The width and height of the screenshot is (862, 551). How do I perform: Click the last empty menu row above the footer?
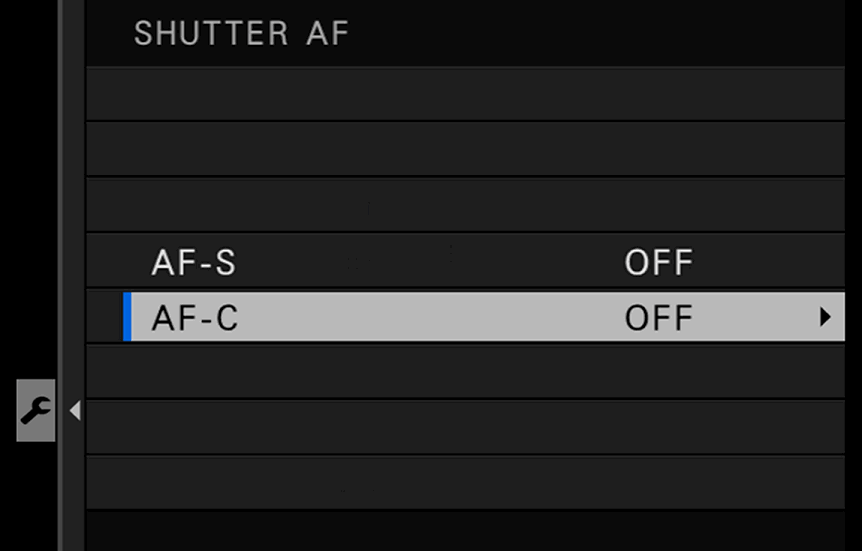(465, 482)
